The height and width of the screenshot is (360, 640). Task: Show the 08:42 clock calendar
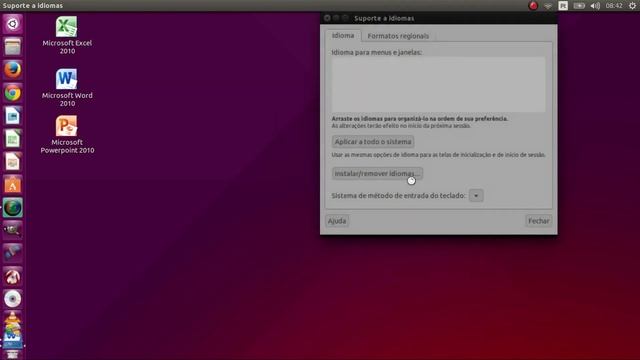(x=614, y=6)
